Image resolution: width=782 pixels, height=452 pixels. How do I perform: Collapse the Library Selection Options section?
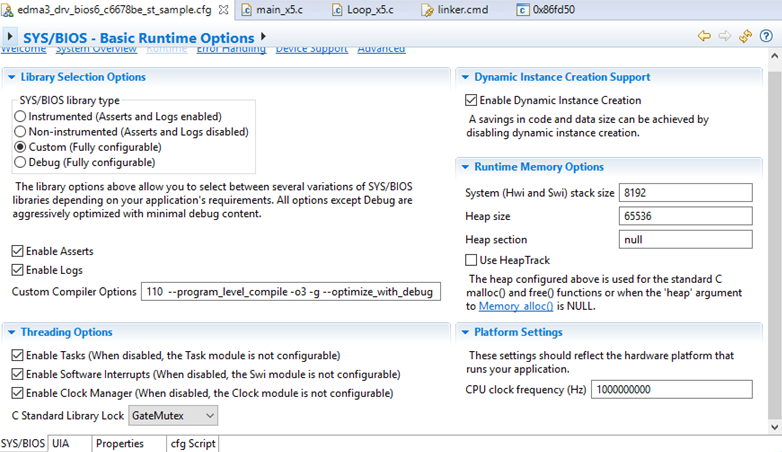coord(11,77)
